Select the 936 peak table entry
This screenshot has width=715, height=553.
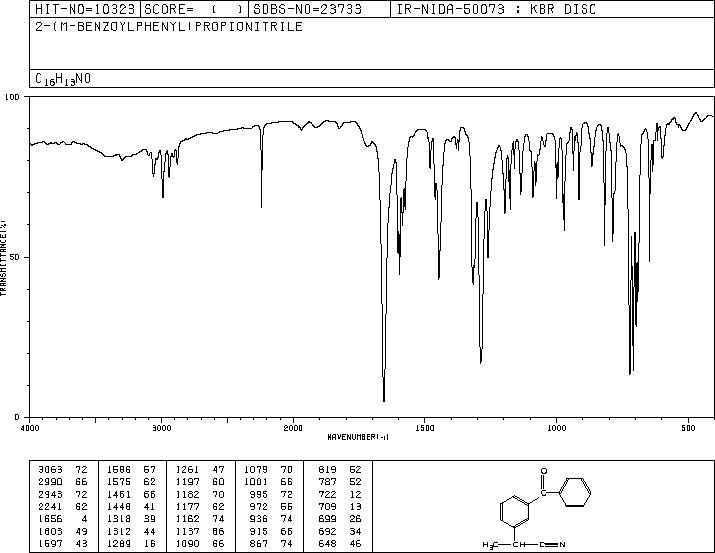(259, 519)
